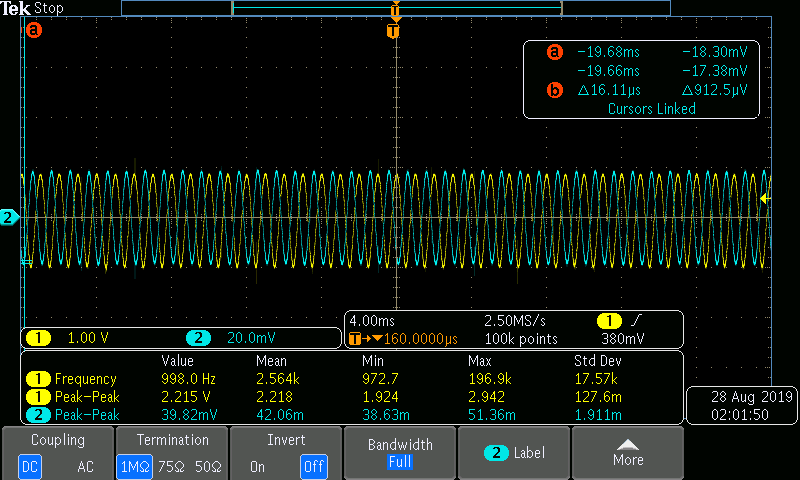Click the 51.36m peak-peak max value

492,415
